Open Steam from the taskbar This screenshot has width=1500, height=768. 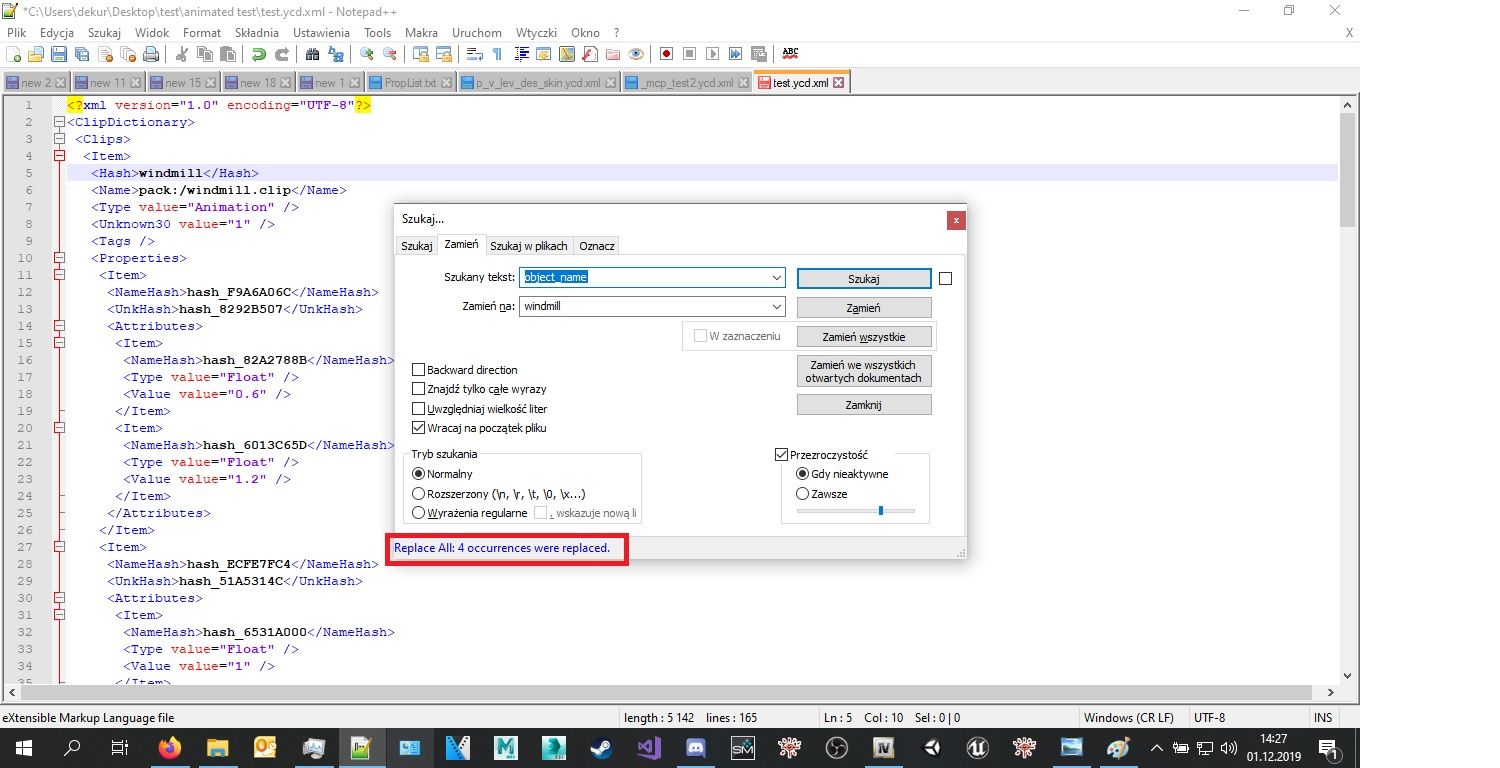[x=602, y=747]
